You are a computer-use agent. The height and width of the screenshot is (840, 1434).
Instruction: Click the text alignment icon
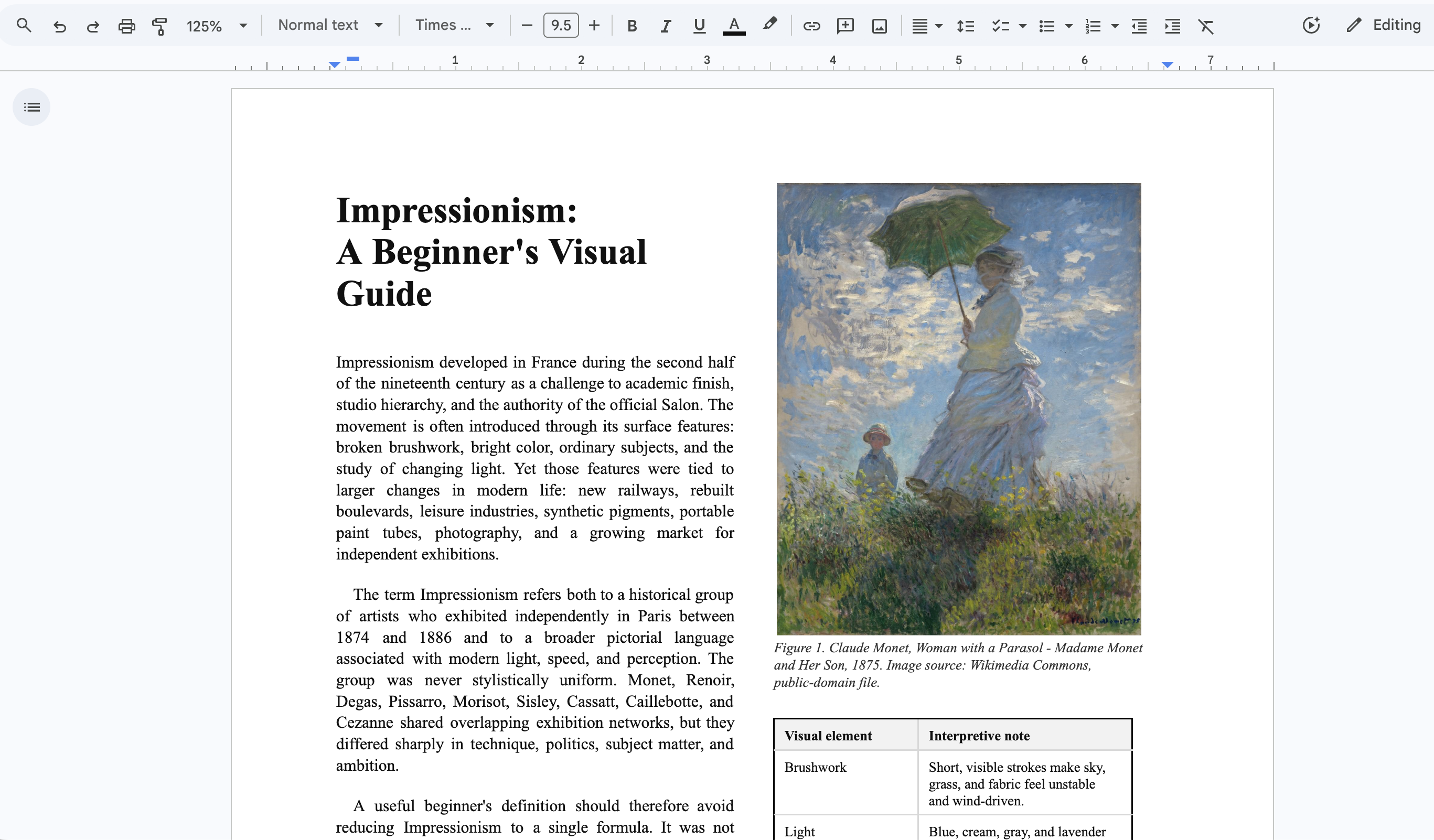[919, 26]
